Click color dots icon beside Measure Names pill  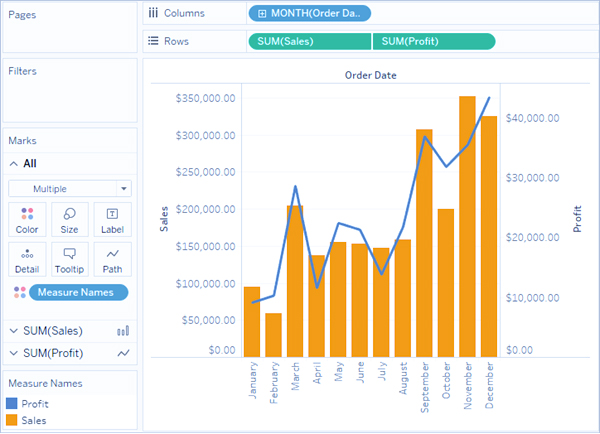(x=20, y=292)
